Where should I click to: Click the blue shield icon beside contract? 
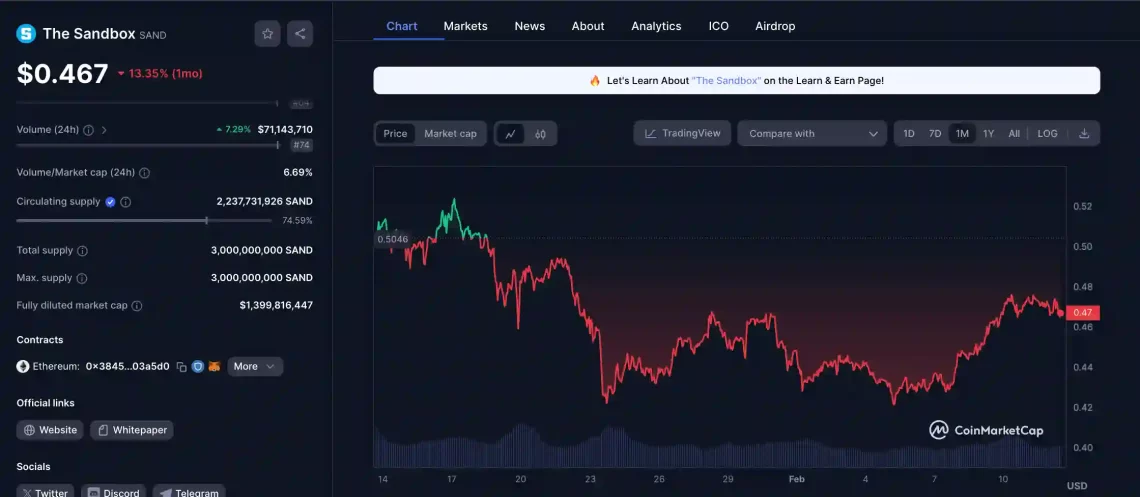pos(198,367)
